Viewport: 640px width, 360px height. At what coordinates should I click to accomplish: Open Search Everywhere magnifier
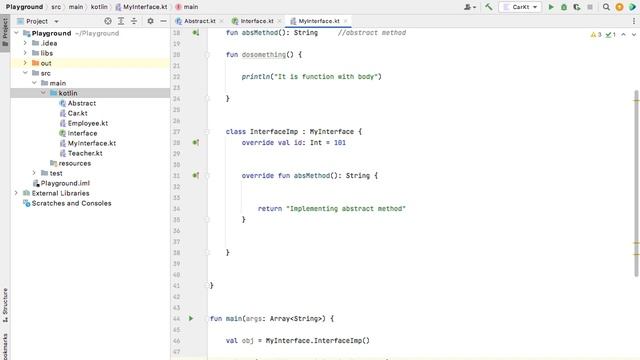(606, 7)
